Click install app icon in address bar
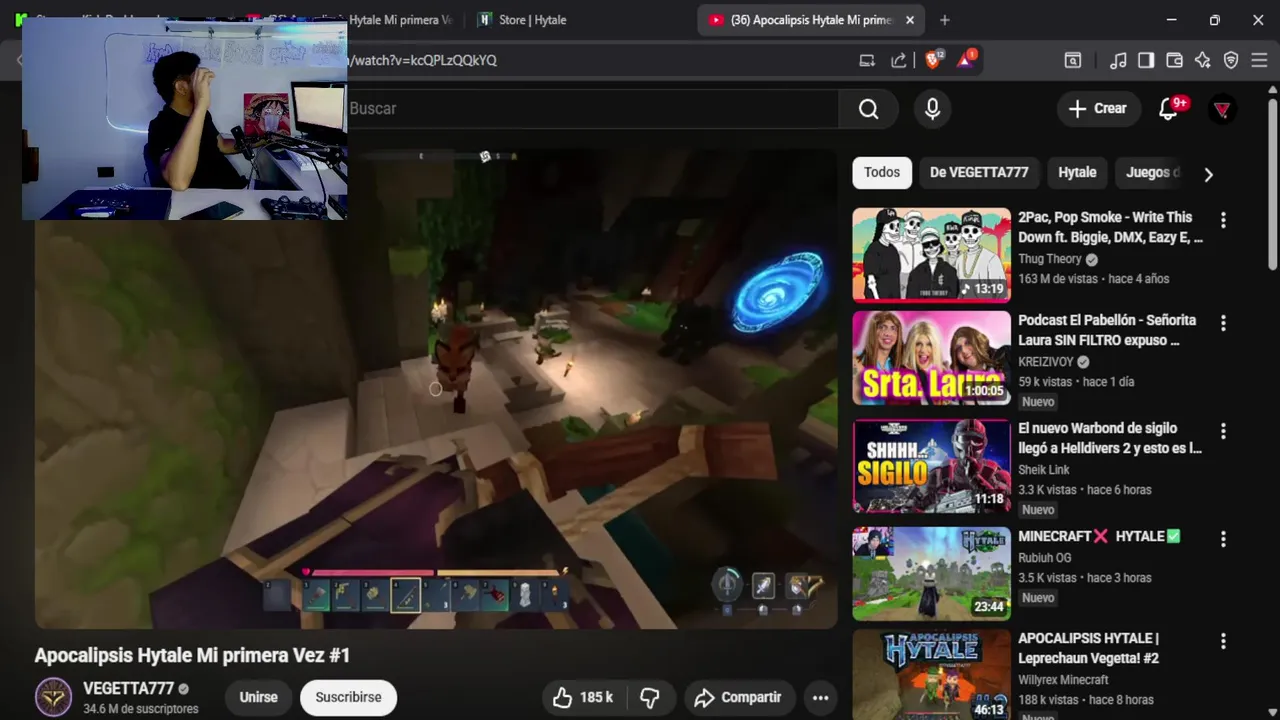This screenshot has height=720, width=1280. [867, 60]
